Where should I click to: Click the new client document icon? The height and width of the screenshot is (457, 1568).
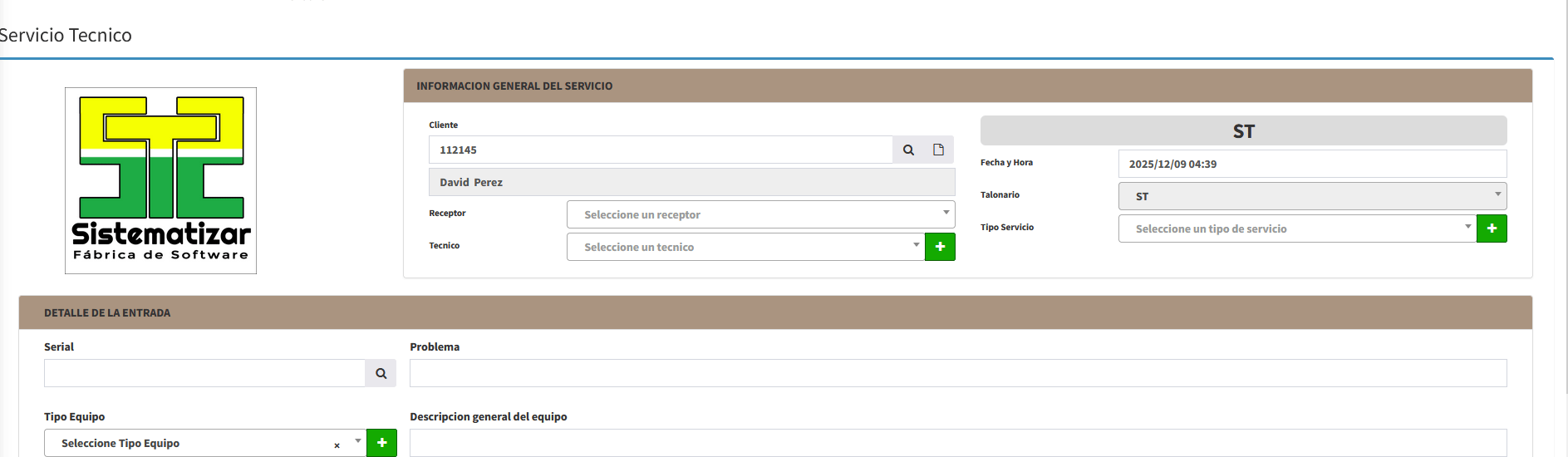938,150
